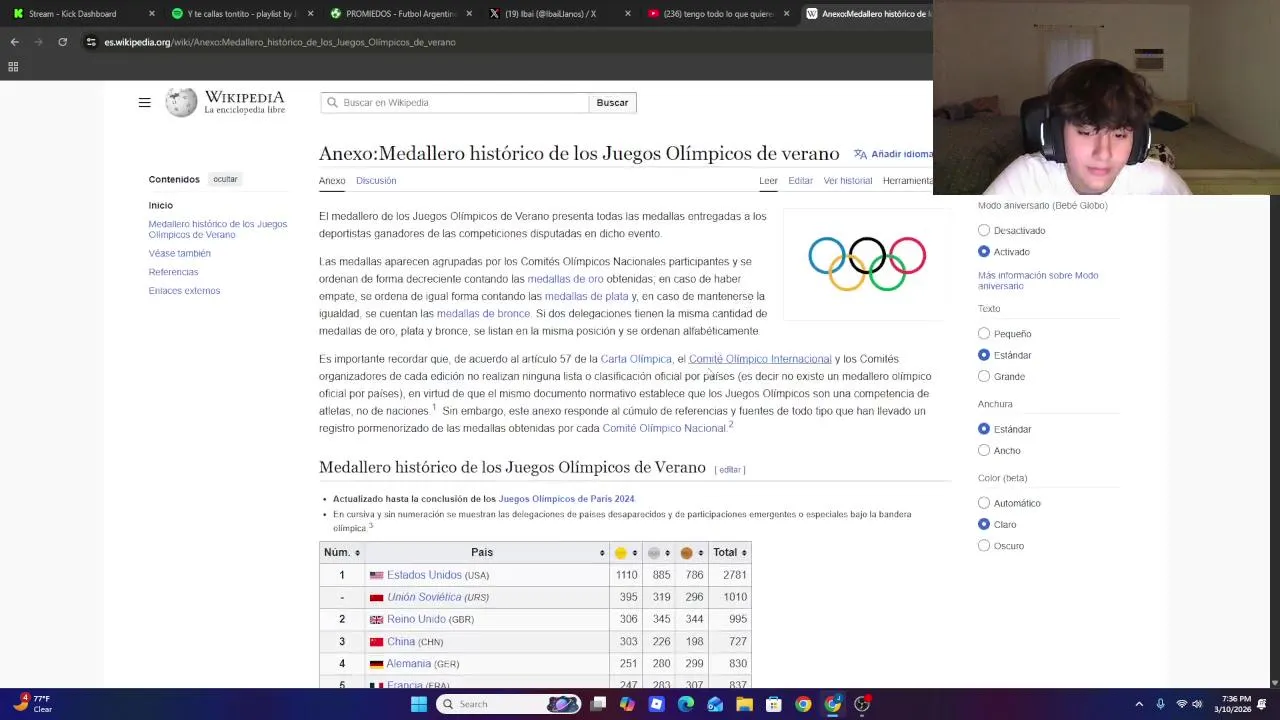Open the Discusión tab of the article
The height and width of the screenshot is (720, 1280).
point(376,181)
